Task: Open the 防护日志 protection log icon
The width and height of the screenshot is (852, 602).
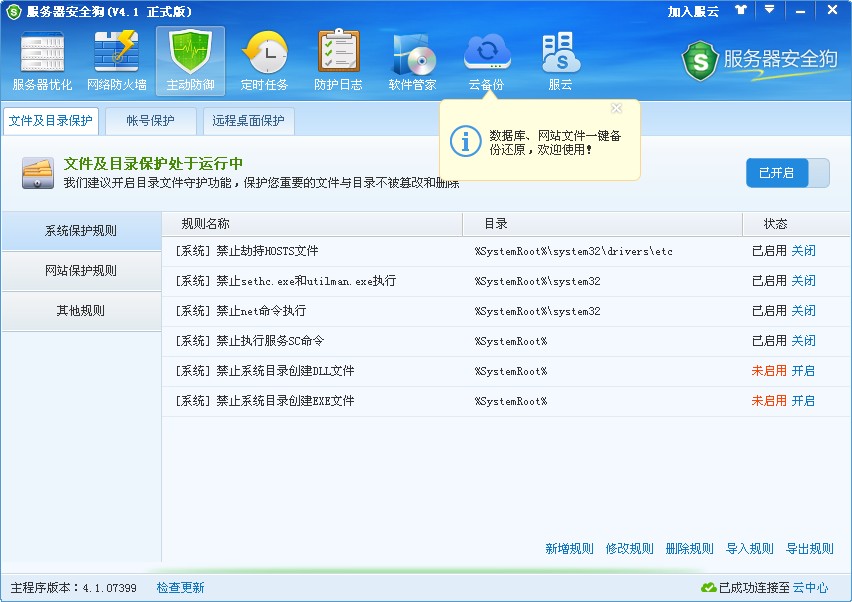Action: pyautogui.click(x=338, y=62)
